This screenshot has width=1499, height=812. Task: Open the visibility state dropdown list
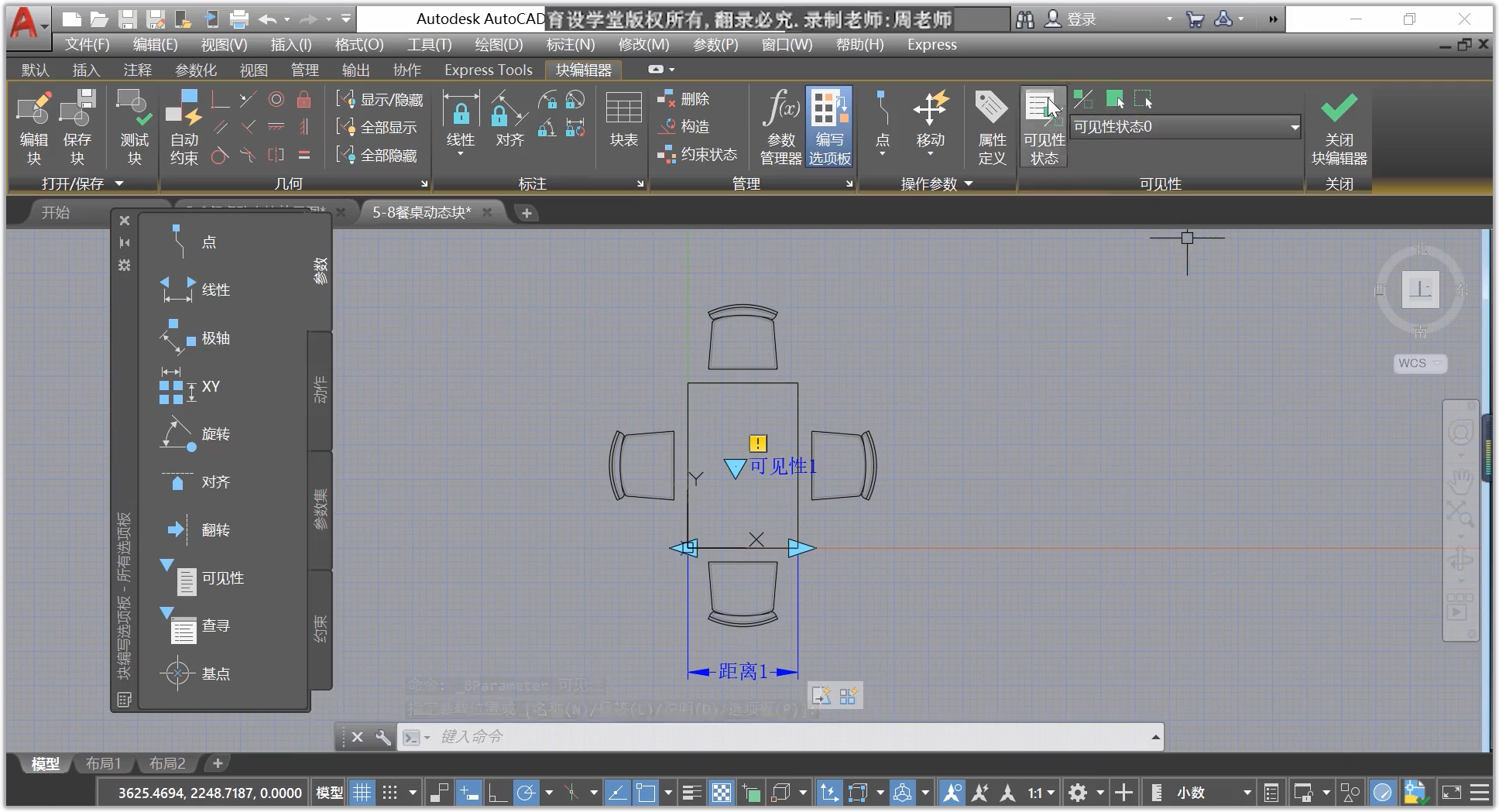click(1295, 127)
